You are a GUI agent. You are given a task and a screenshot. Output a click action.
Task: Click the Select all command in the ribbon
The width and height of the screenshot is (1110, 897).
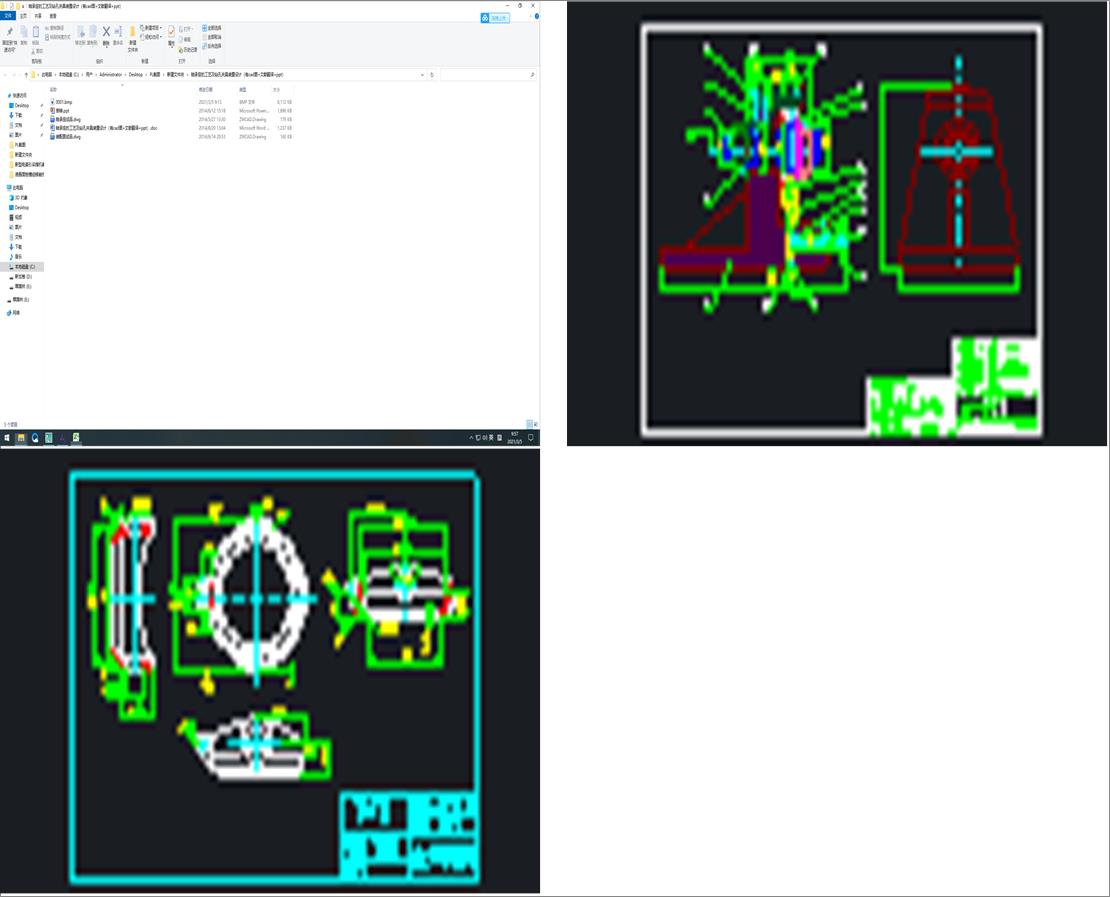pos(212,28)
